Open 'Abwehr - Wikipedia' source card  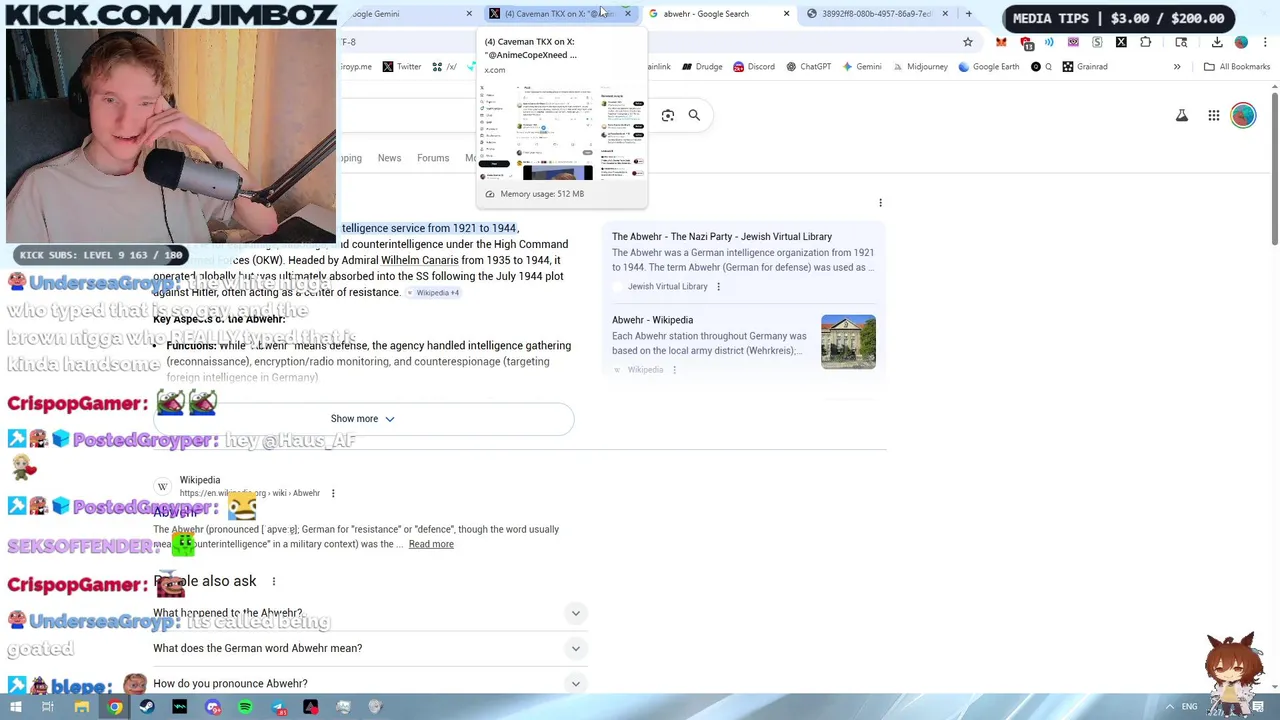[743, 345]
